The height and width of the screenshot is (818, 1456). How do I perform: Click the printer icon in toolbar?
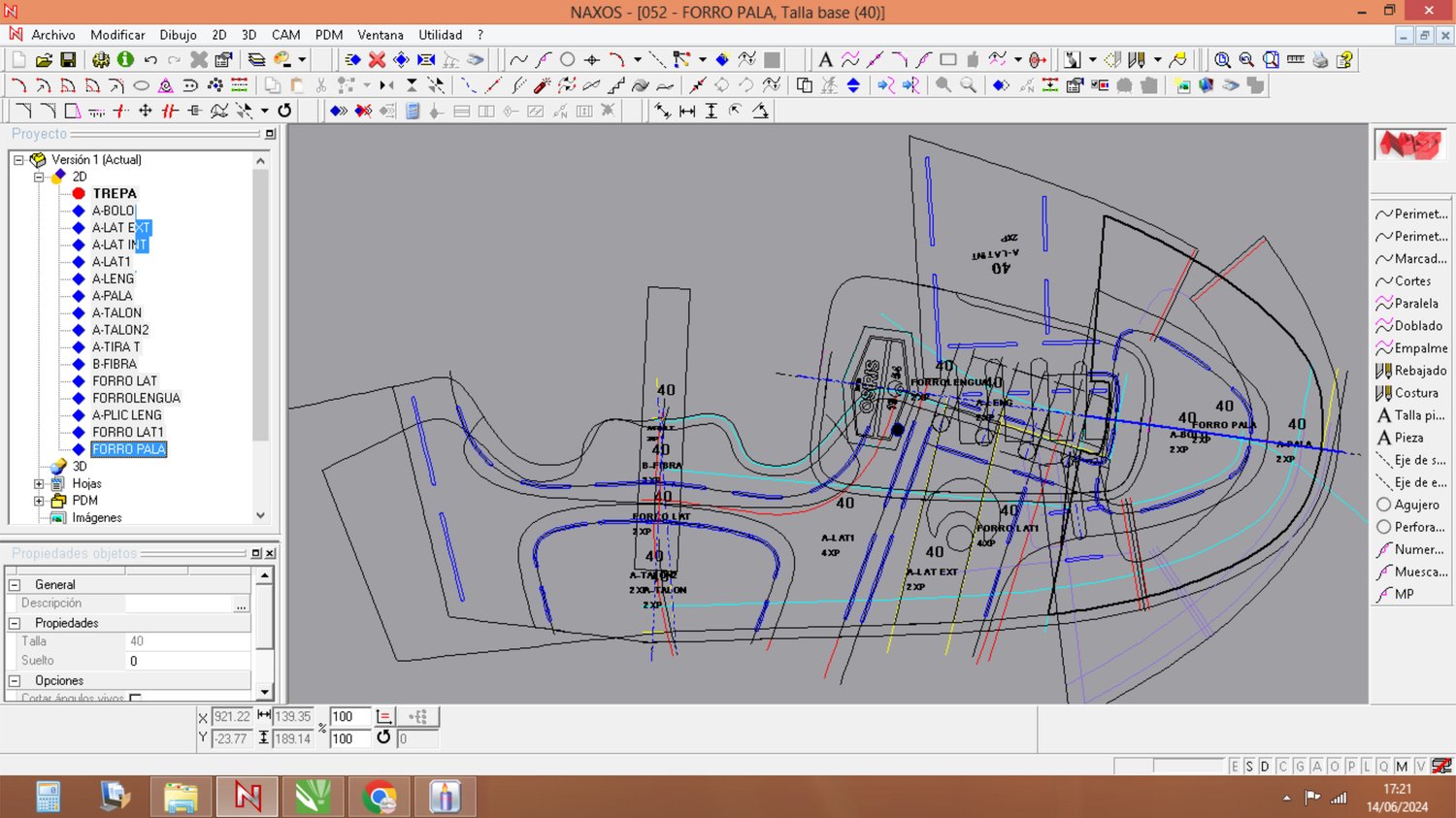1320,60
